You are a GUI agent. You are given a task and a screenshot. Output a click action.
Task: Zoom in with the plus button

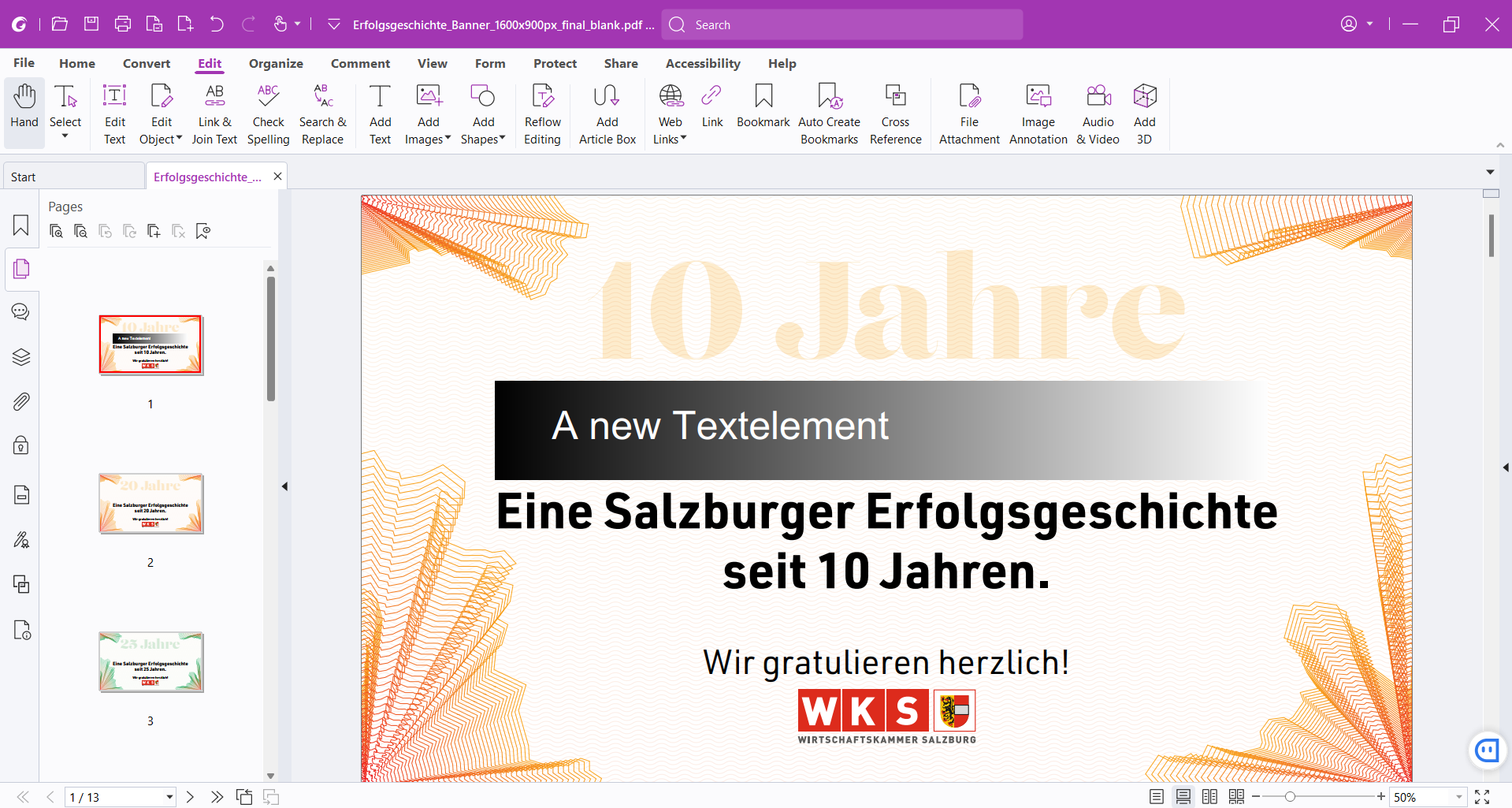(x=1381, y=796)
